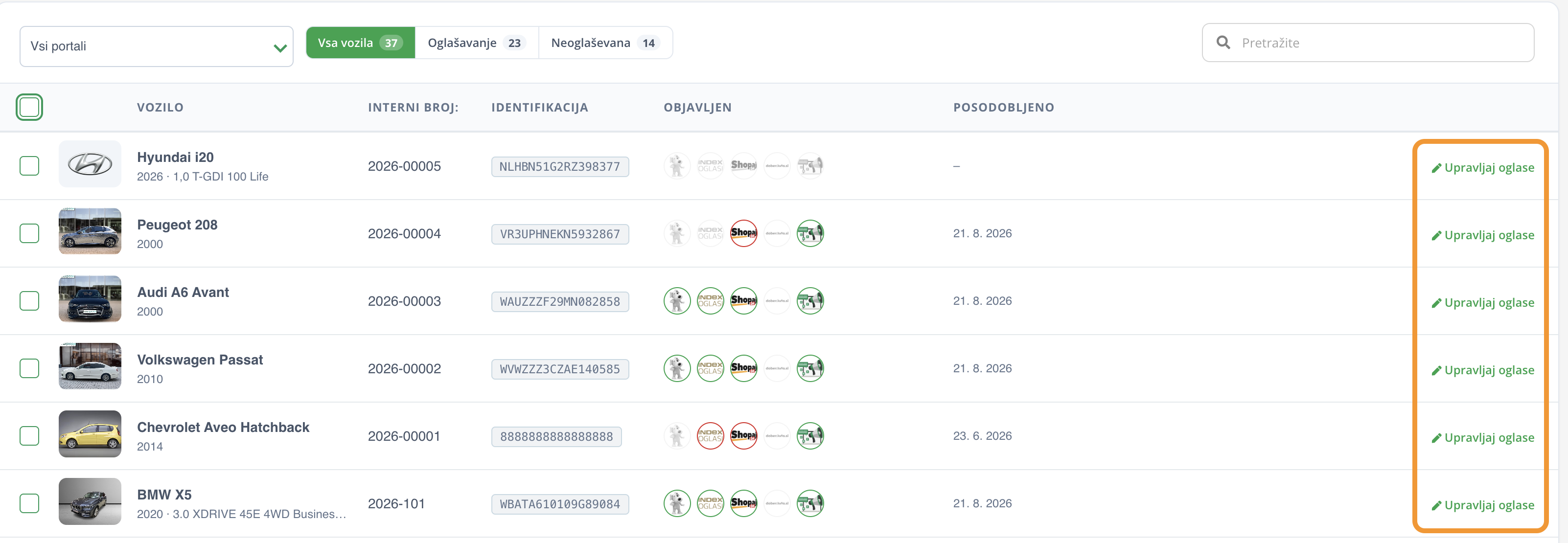1568x543 pixels.
Task: Click the Shopaj24 icon for Volkswagen Passat
Action: click(x=744, y=368)
